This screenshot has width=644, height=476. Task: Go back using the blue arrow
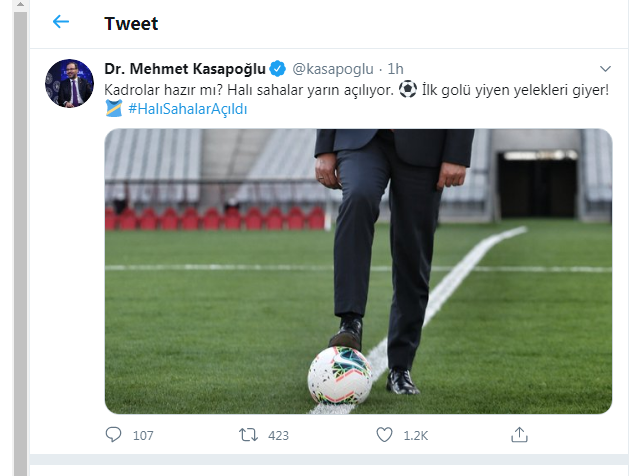(61, 22)
